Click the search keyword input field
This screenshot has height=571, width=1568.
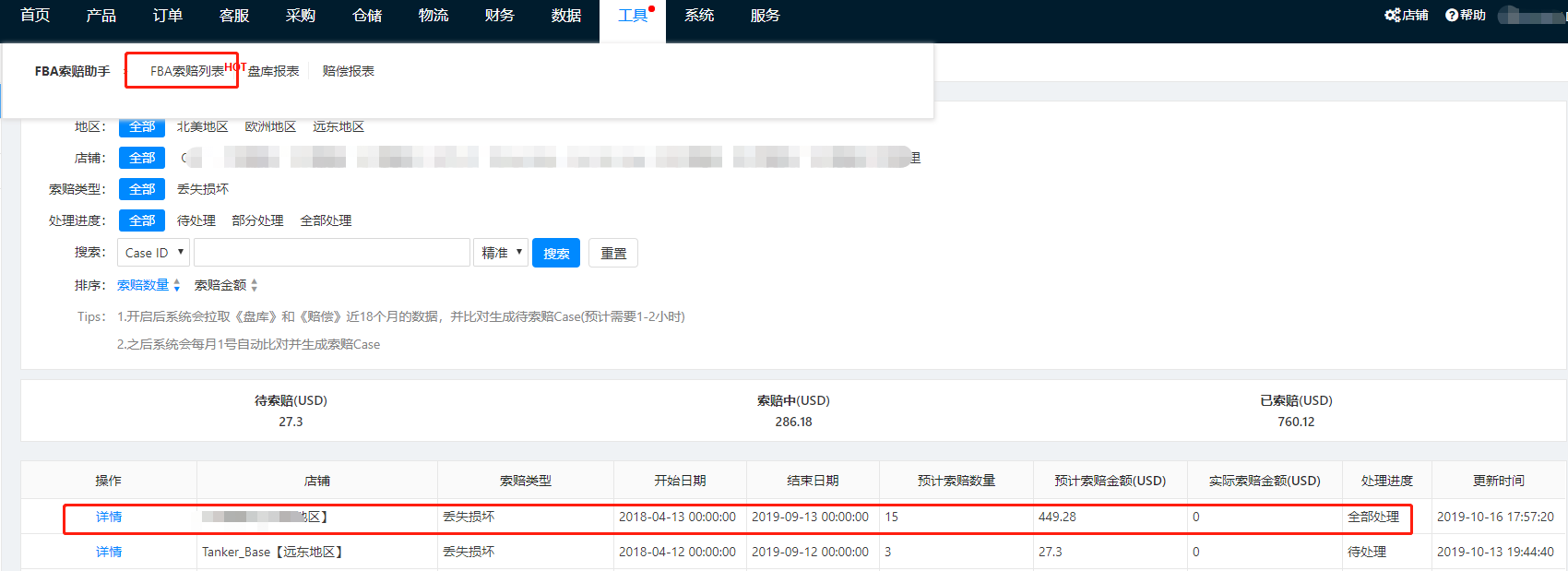pyautogui.click(x=331, y=253)
